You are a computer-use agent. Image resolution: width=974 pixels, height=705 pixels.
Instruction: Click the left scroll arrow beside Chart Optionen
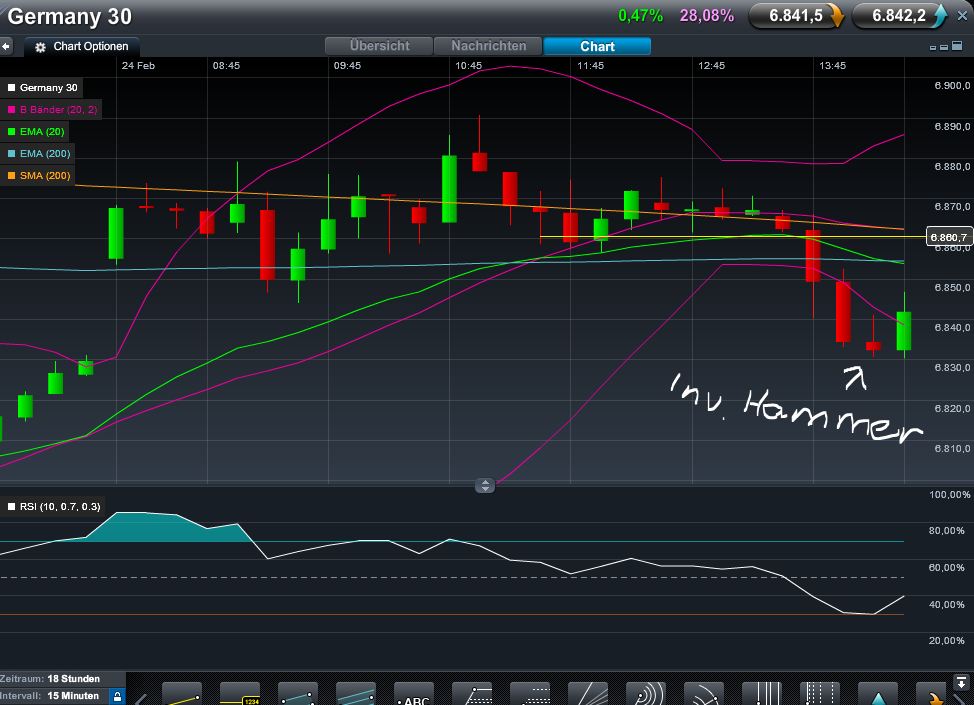coord(7,45)
